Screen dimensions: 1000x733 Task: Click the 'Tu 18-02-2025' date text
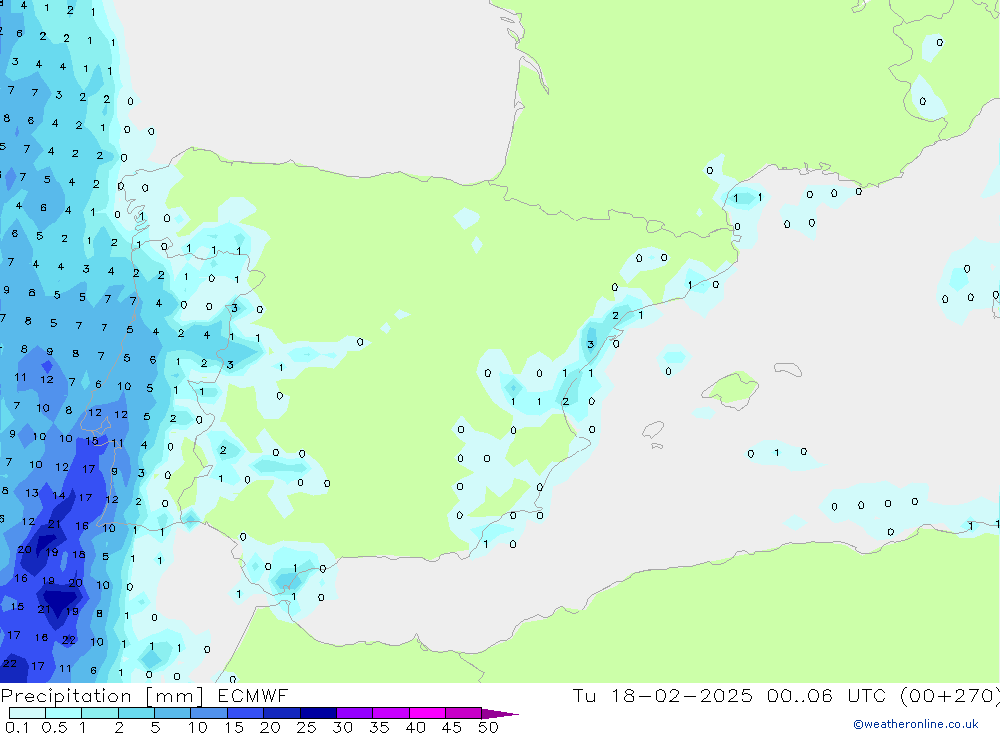662,696
